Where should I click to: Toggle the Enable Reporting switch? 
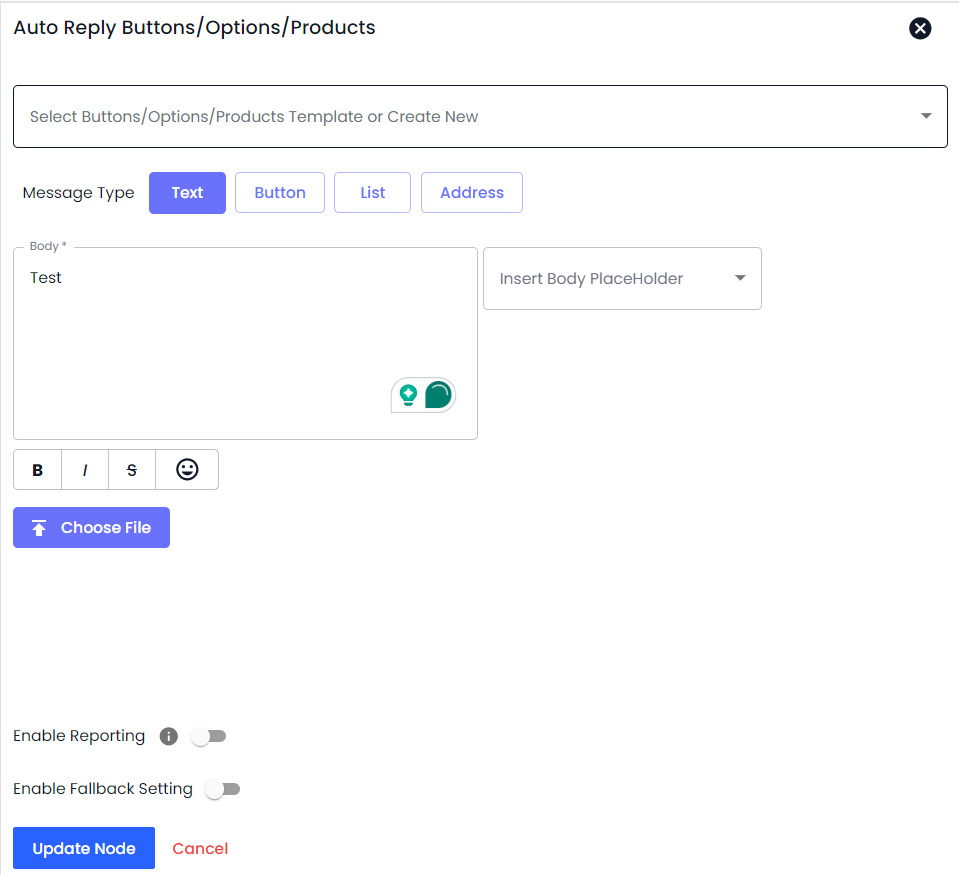tap(210, 736)
